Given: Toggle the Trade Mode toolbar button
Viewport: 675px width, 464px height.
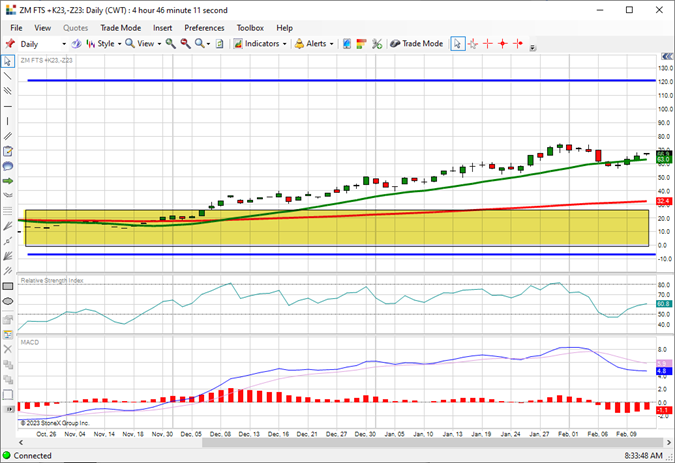Looking at the screenshot, I should click(417, 43).
